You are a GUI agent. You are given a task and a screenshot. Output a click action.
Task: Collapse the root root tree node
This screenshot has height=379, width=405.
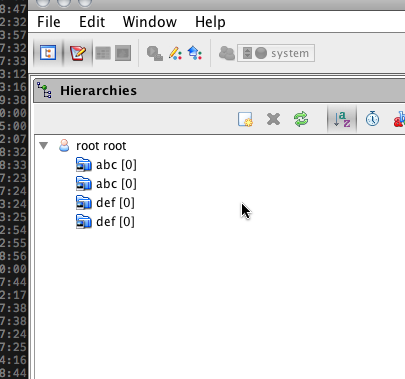[x=44, y=145]
